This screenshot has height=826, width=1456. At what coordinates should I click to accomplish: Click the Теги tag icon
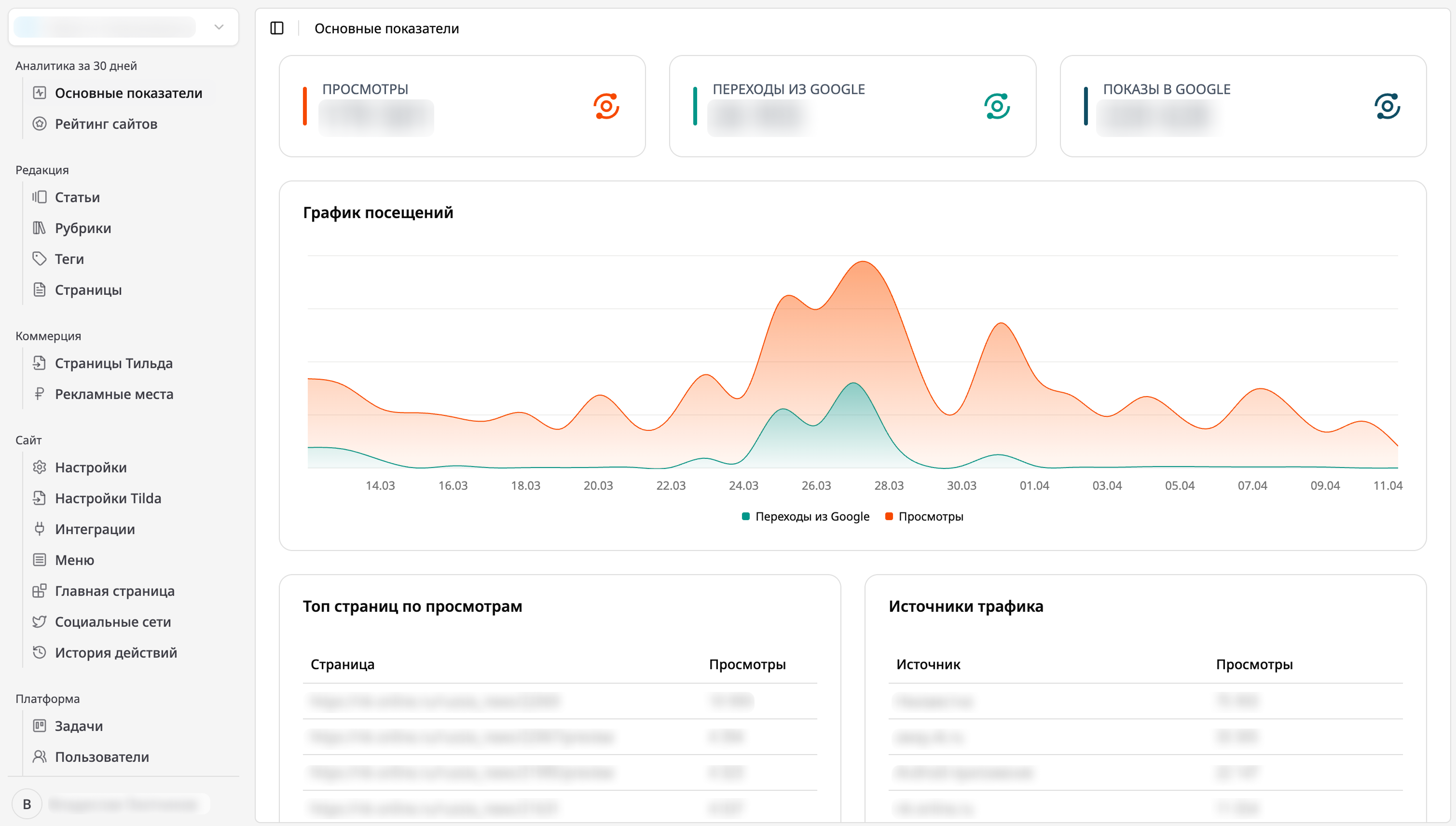(x=40, y=259)
